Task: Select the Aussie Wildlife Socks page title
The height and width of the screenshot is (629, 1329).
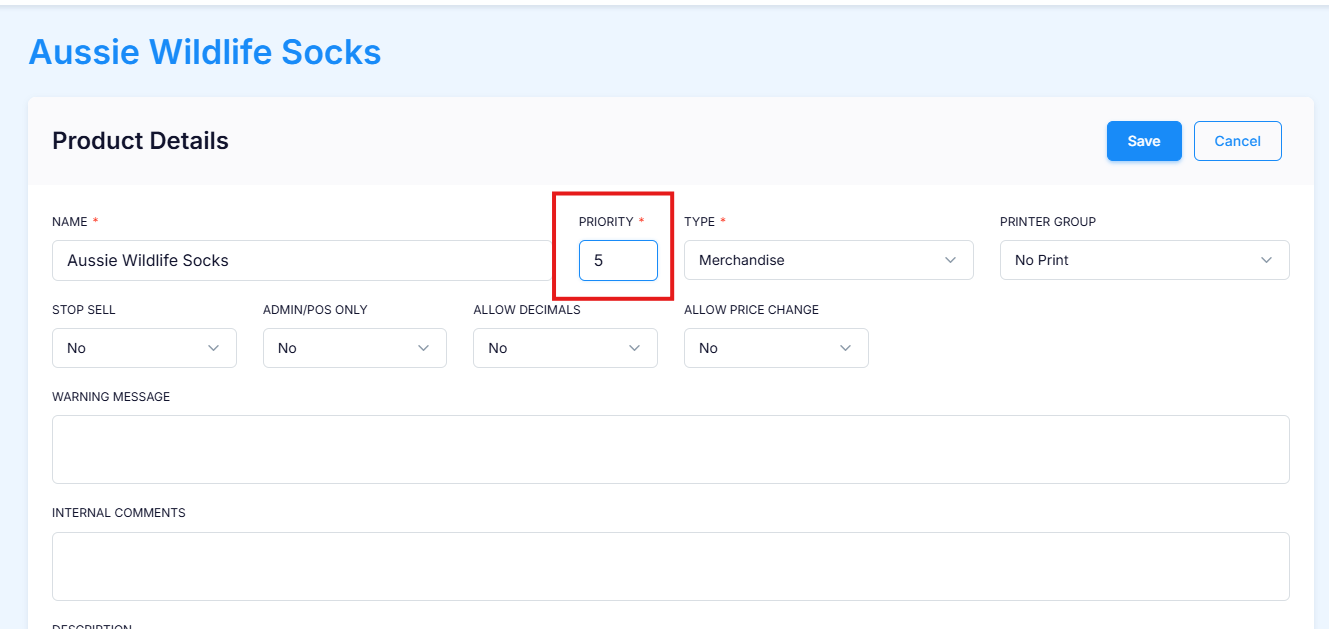Action: pyautogui.click(x=205, y=52)
